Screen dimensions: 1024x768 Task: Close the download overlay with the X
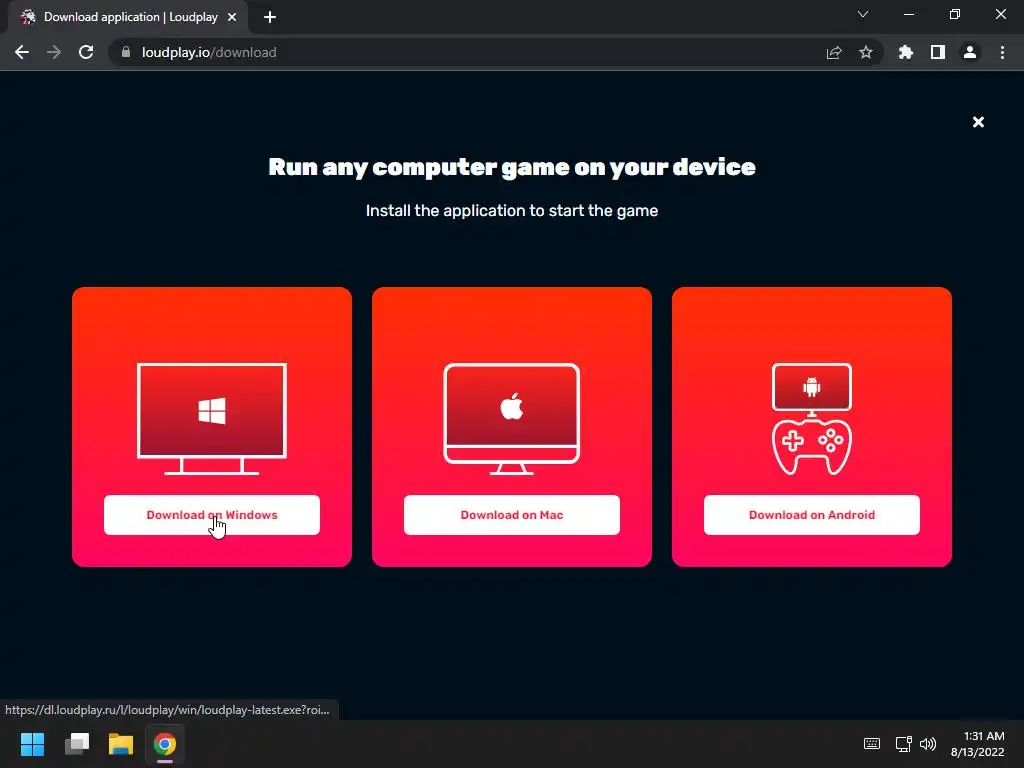point(978,122)
